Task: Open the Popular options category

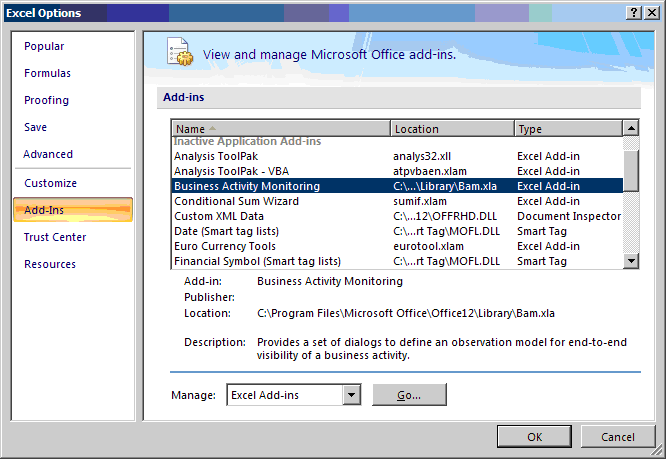Action: click(44, 46)
